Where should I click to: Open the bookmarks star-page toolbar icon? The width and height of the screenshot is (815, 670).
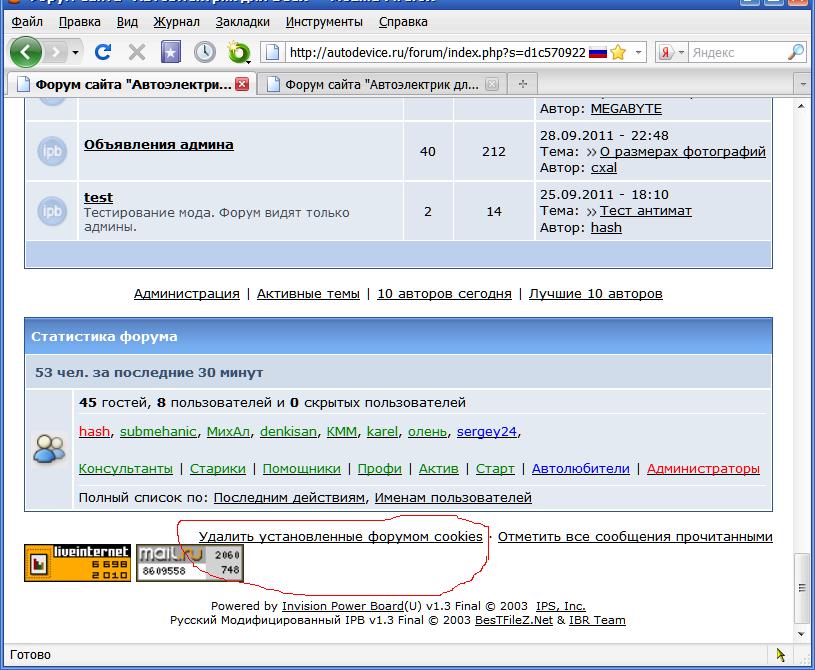tap(170, 52)
